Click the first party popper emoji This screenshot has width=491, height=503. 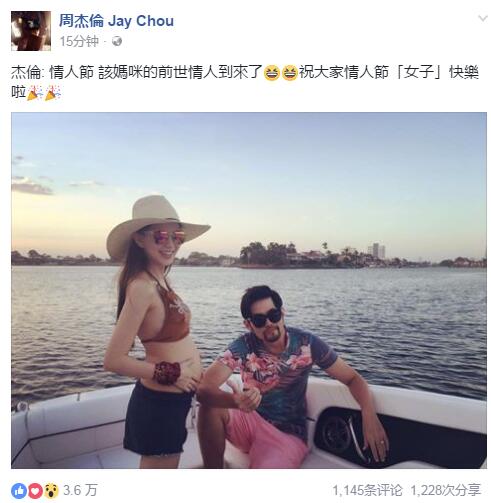click(x=35, y=93)
